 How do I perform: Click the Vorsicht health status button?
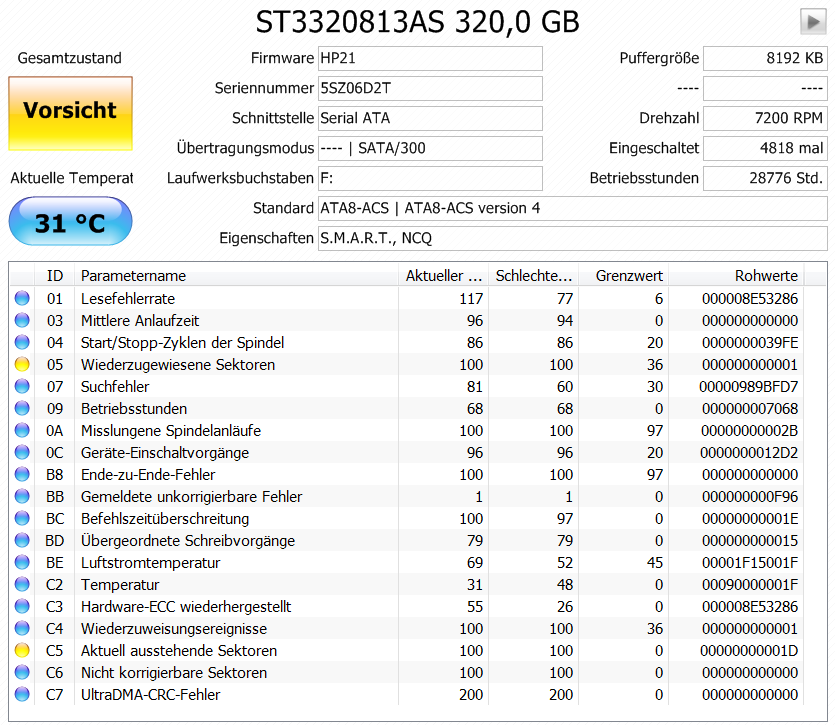tap(70, 114)
